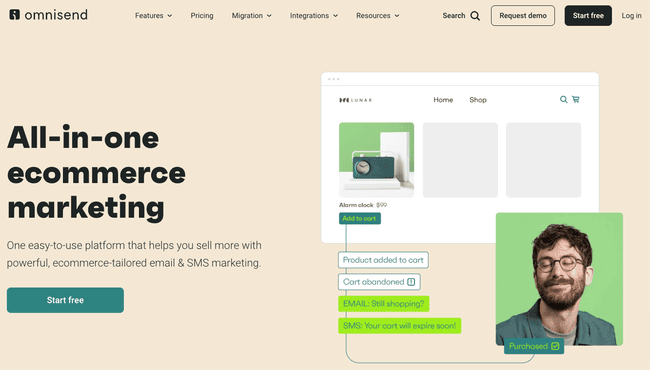This screenshot has width=650, height=370.
Task: Click the omnisend wordmark text
Action: tap(56, 15)
